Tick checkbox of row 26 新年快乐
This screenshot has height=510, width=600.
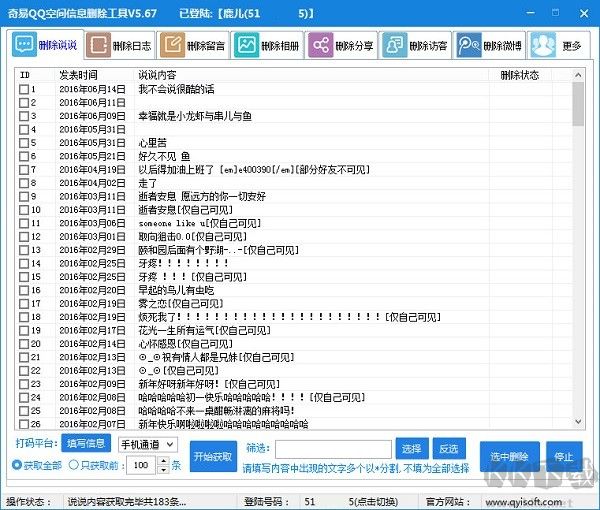[24, 424]
